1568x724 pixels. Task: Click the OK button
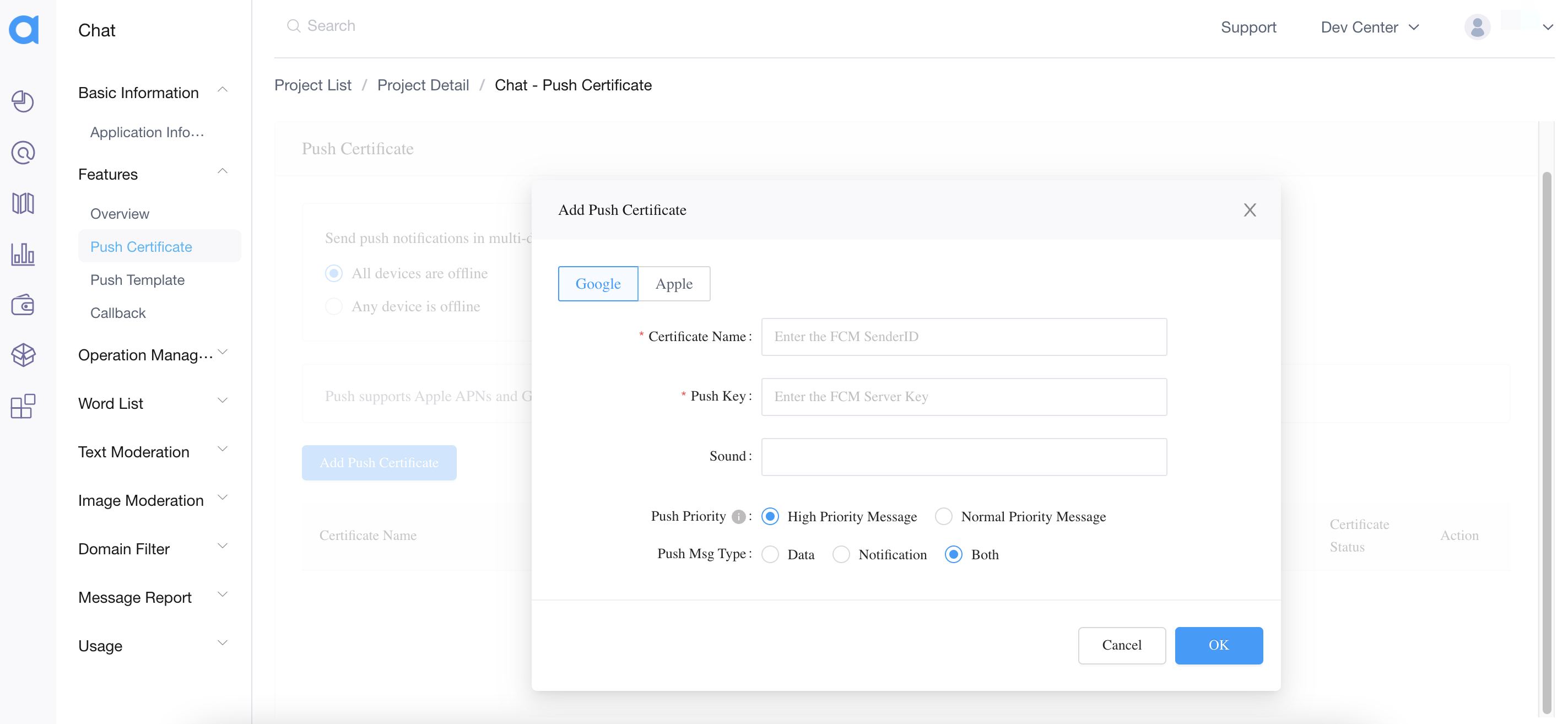[x=1219, y=645]
